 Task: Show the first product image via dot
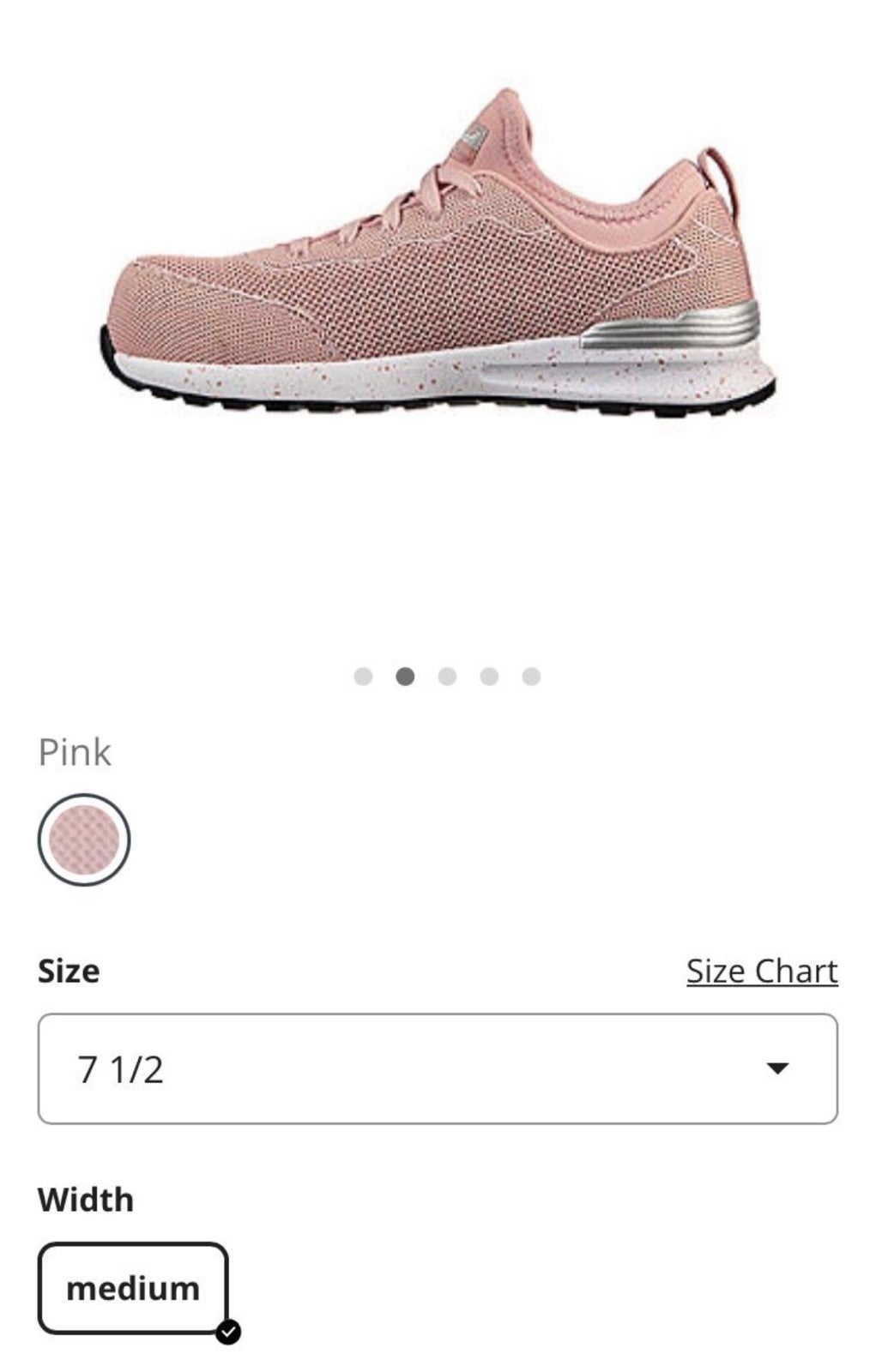[363, 677]
